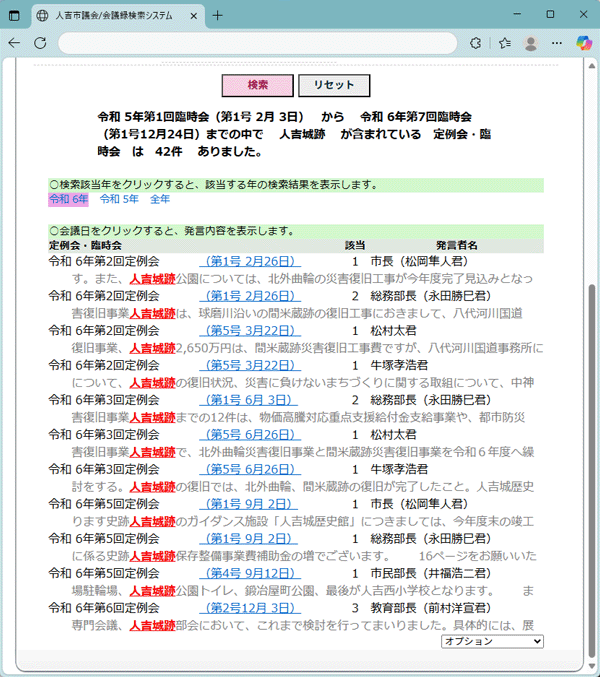This screenshot has width=600, height=677.
Task: Click the 検索 button
Action: (x=258, y=85)
